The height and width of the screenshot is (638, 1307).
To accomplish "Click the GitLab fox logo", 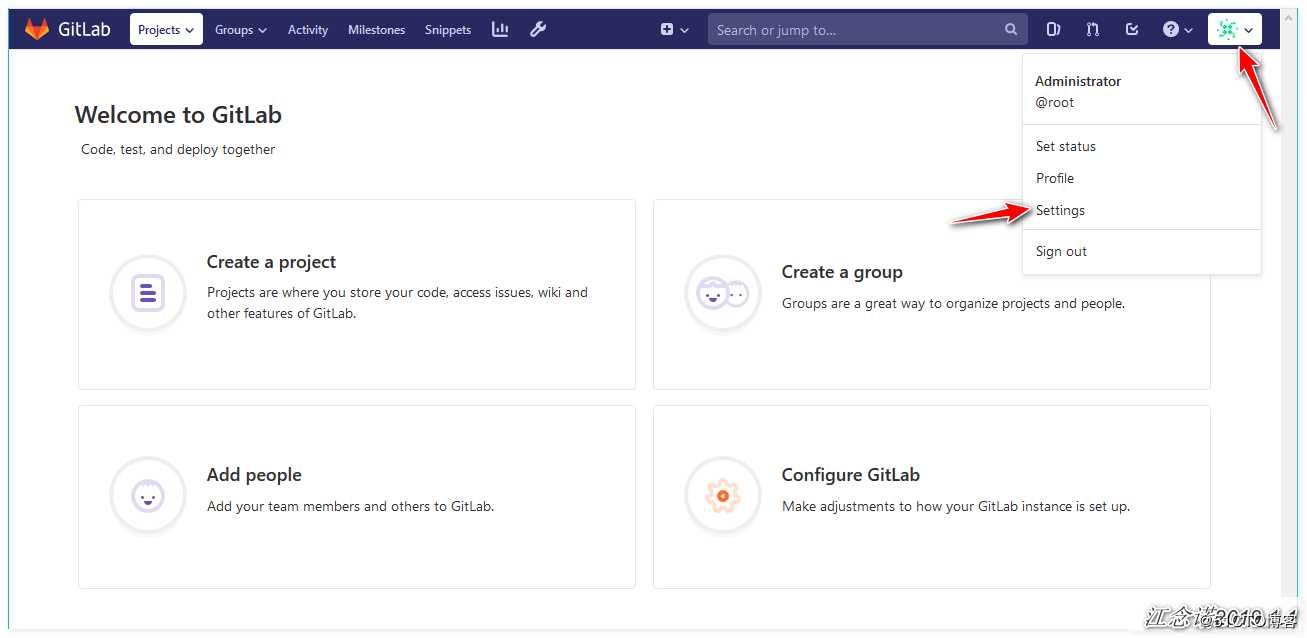I will (37, 29).
